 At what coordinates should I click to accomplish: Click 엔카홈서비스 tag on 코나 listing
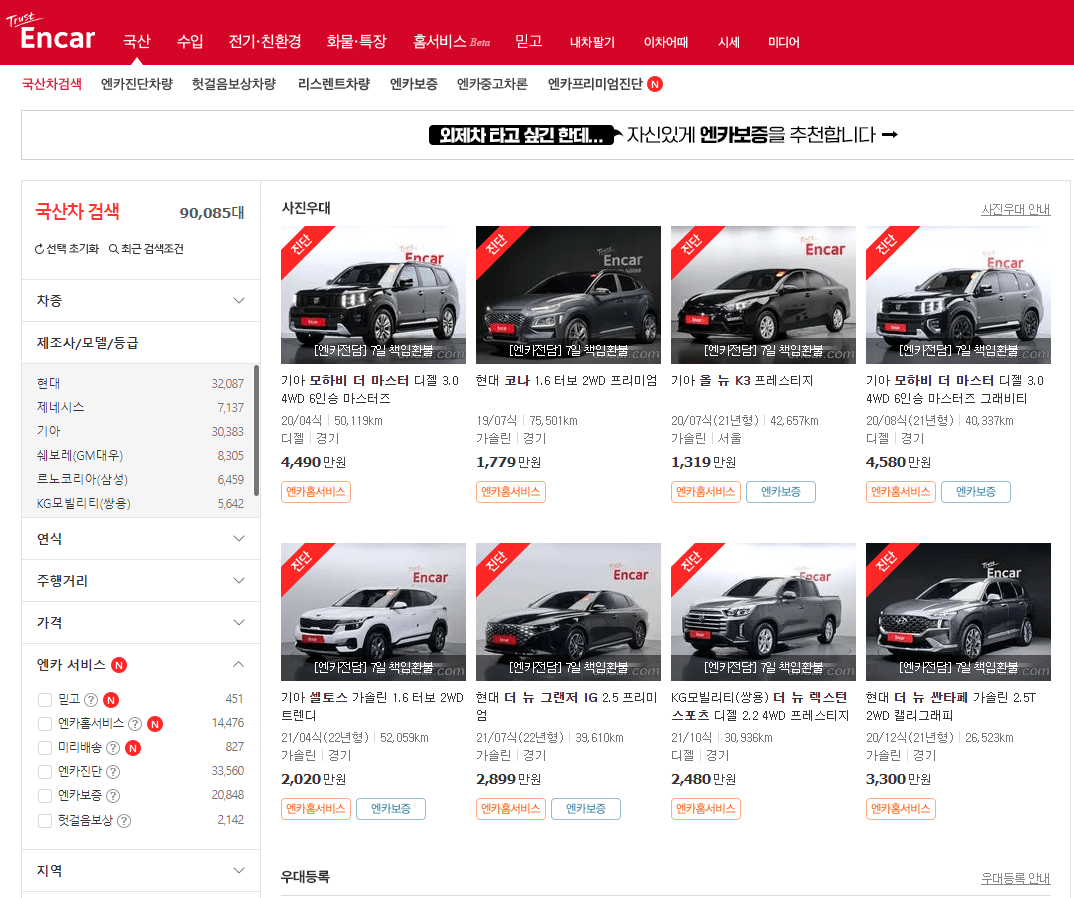coord(511,492)
